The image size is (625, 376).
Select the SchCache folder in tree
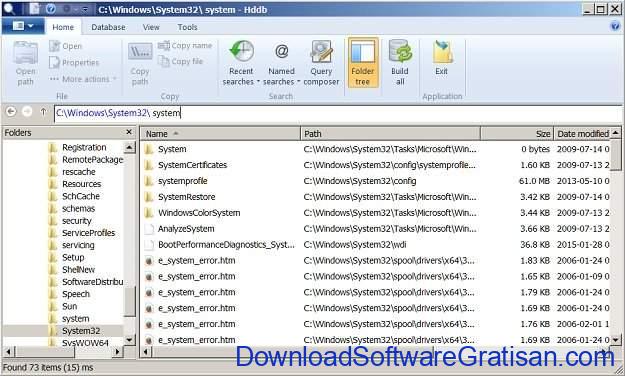pos(74,196)
